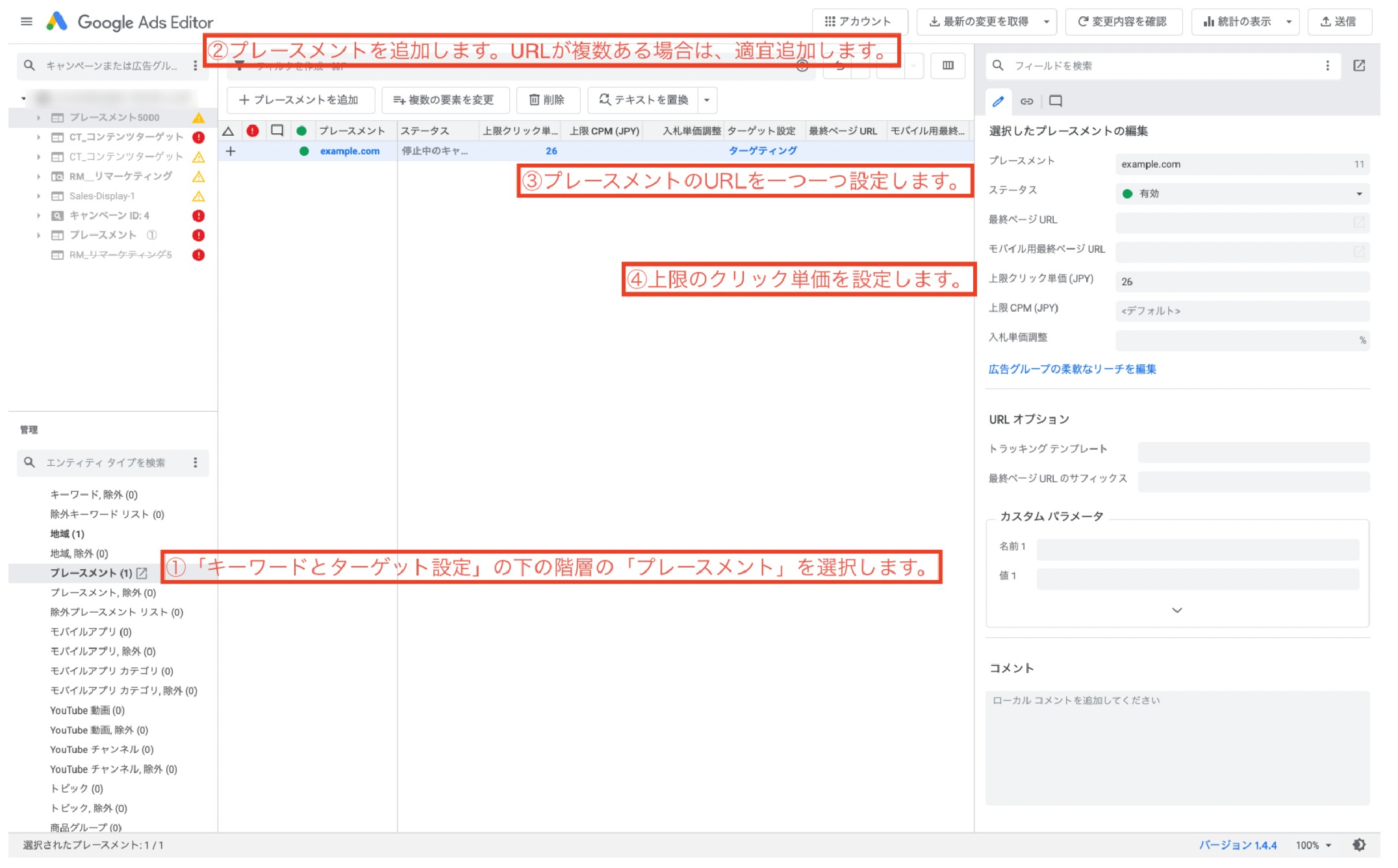The image size is (1398, 868).
Task: Open the link view in the edit panel
Action: pyautogui.click(x=1027, y=101)
